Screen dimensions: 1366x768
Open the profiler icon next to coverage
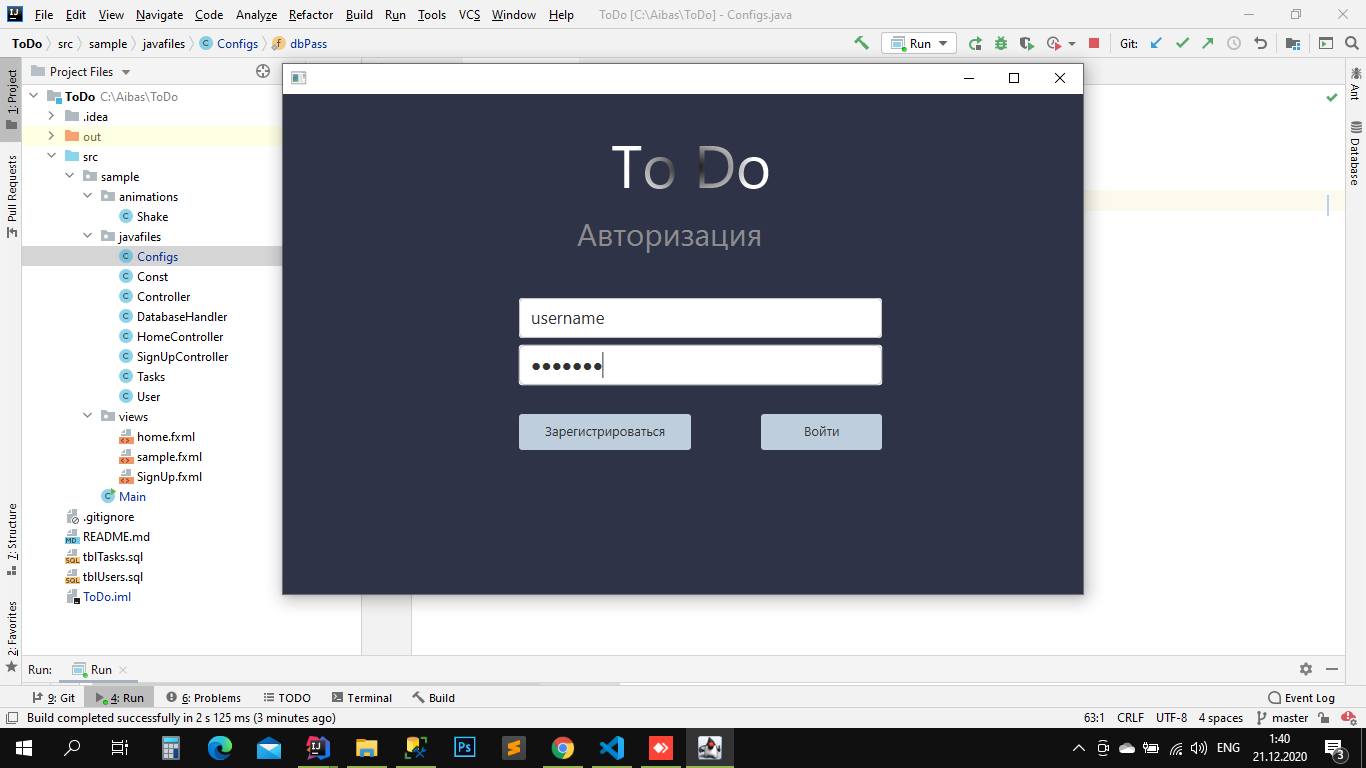1052,43
